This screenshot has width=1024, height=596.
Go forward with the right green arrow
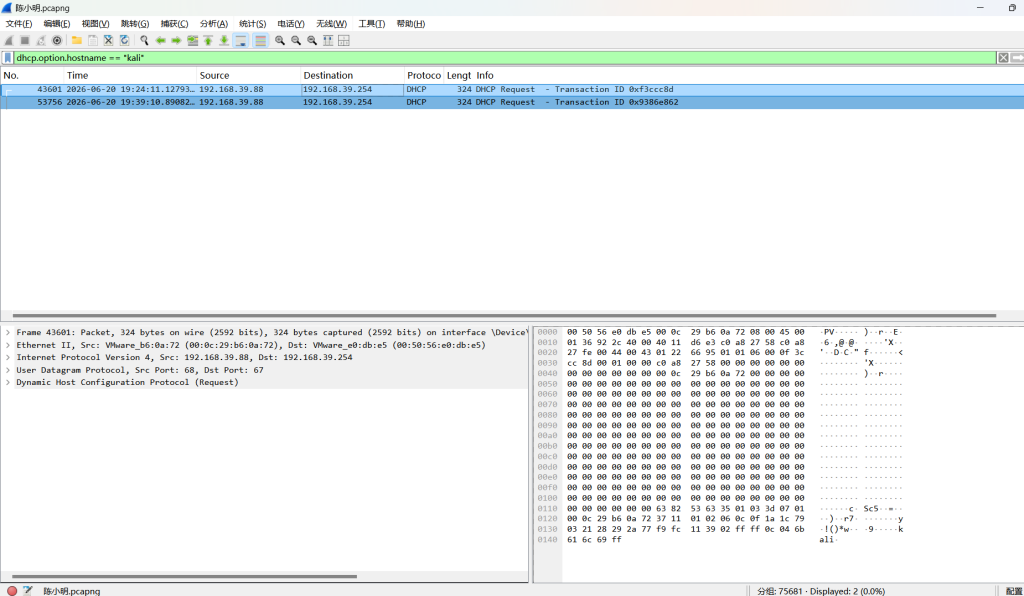(x=176, y=40)
